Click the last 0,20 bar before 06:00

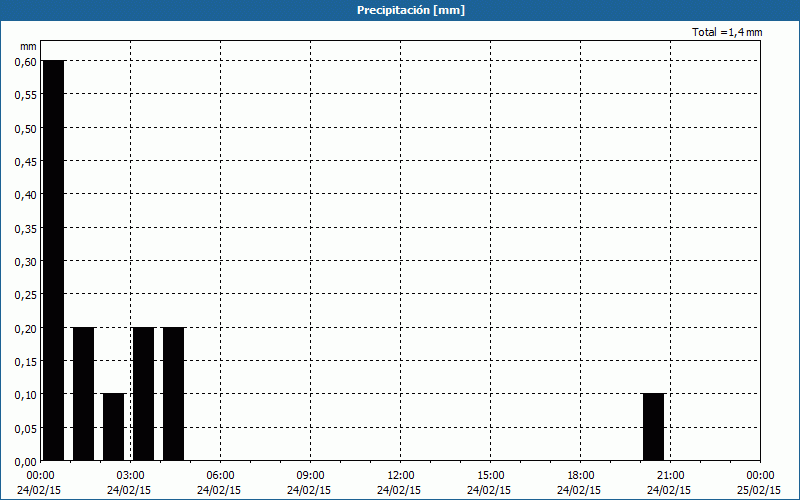(x=173, y=394)
